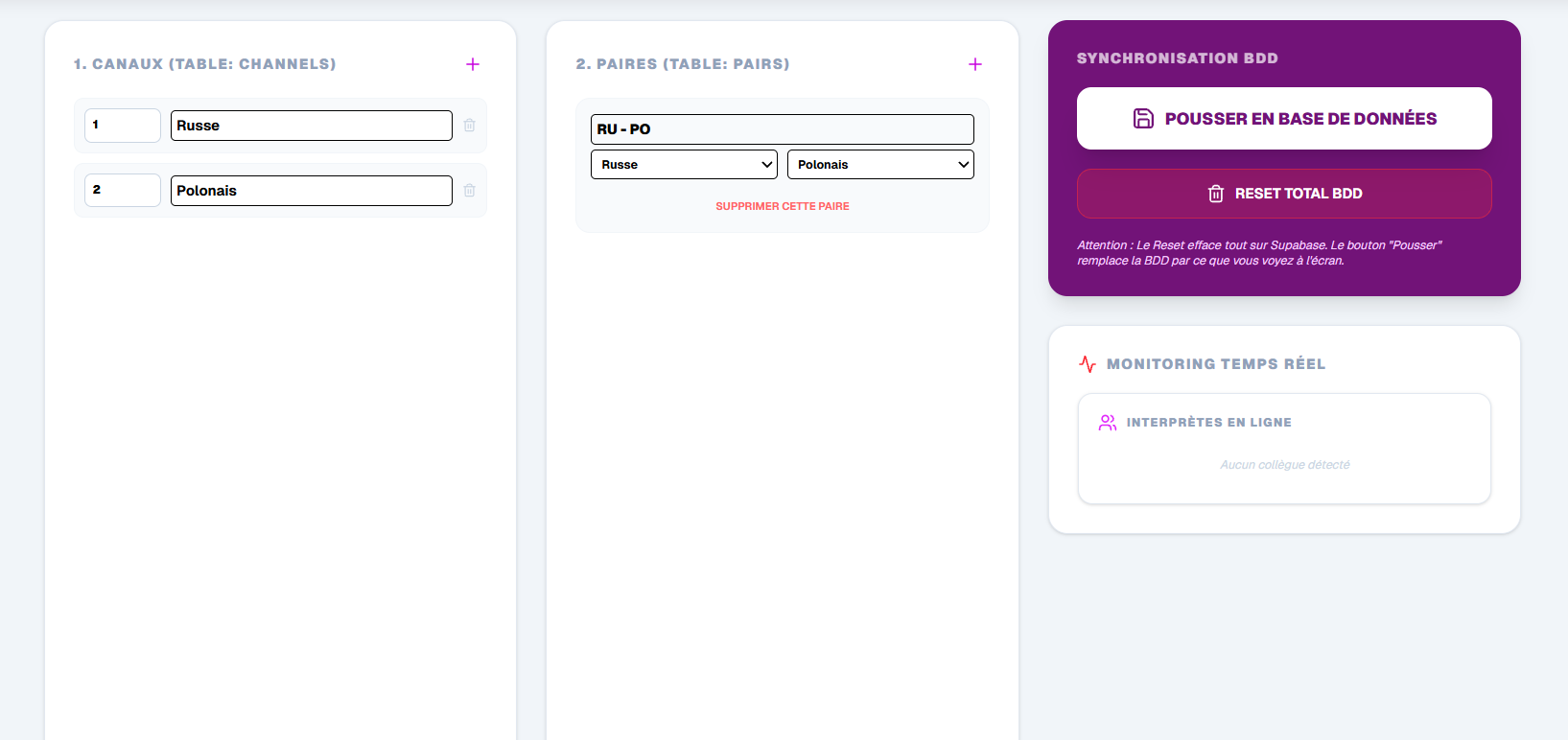Image resolution: width=1568 pixels, height=740 pixels.
Task: Click the trash icon in Reset Total BDD
Action: (1215, 194)
